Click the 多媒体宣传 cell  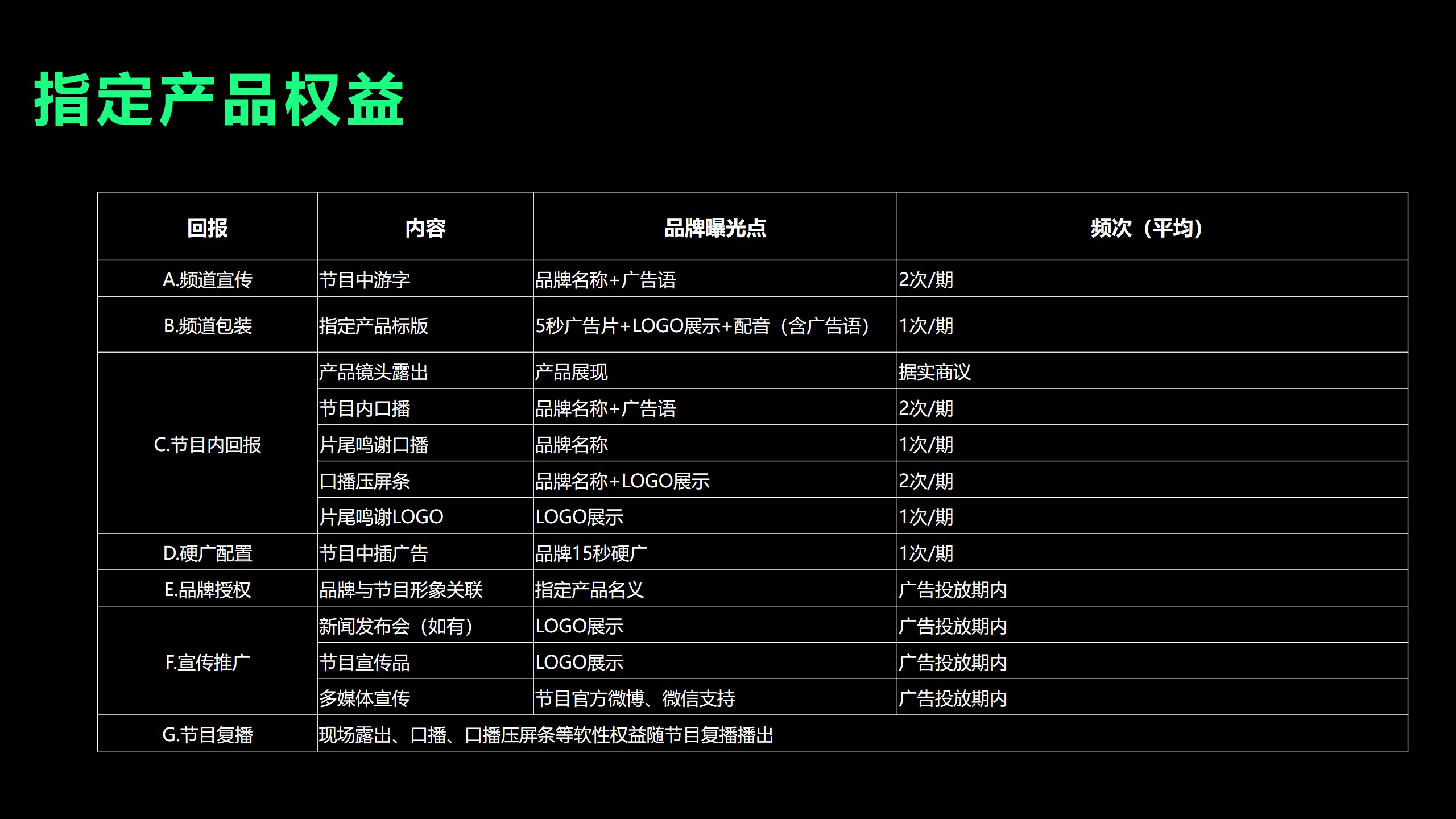[425, 697]
